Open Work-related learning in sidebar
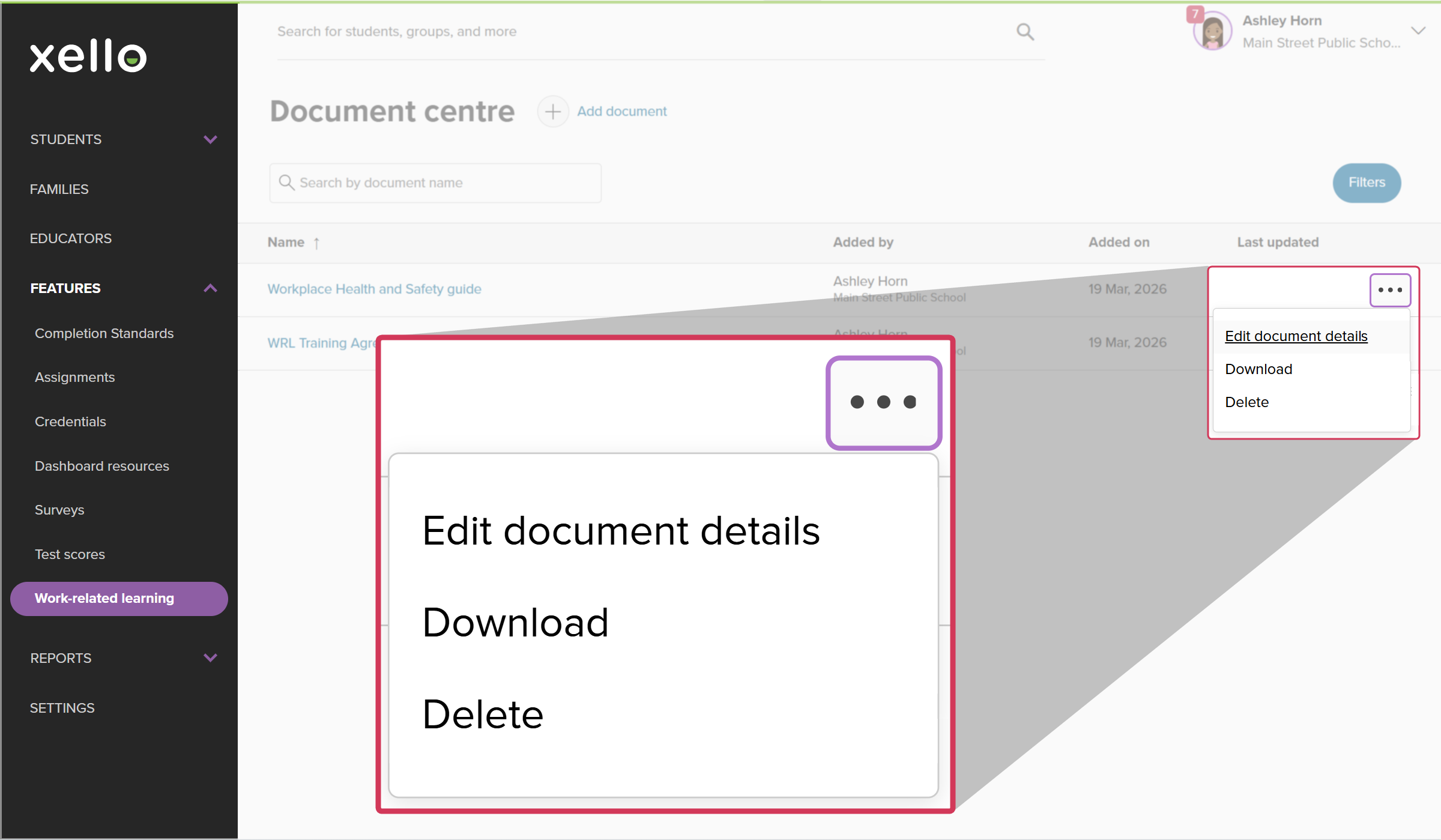The width and height of the screenshot is (1441, 840). [119, 599]
